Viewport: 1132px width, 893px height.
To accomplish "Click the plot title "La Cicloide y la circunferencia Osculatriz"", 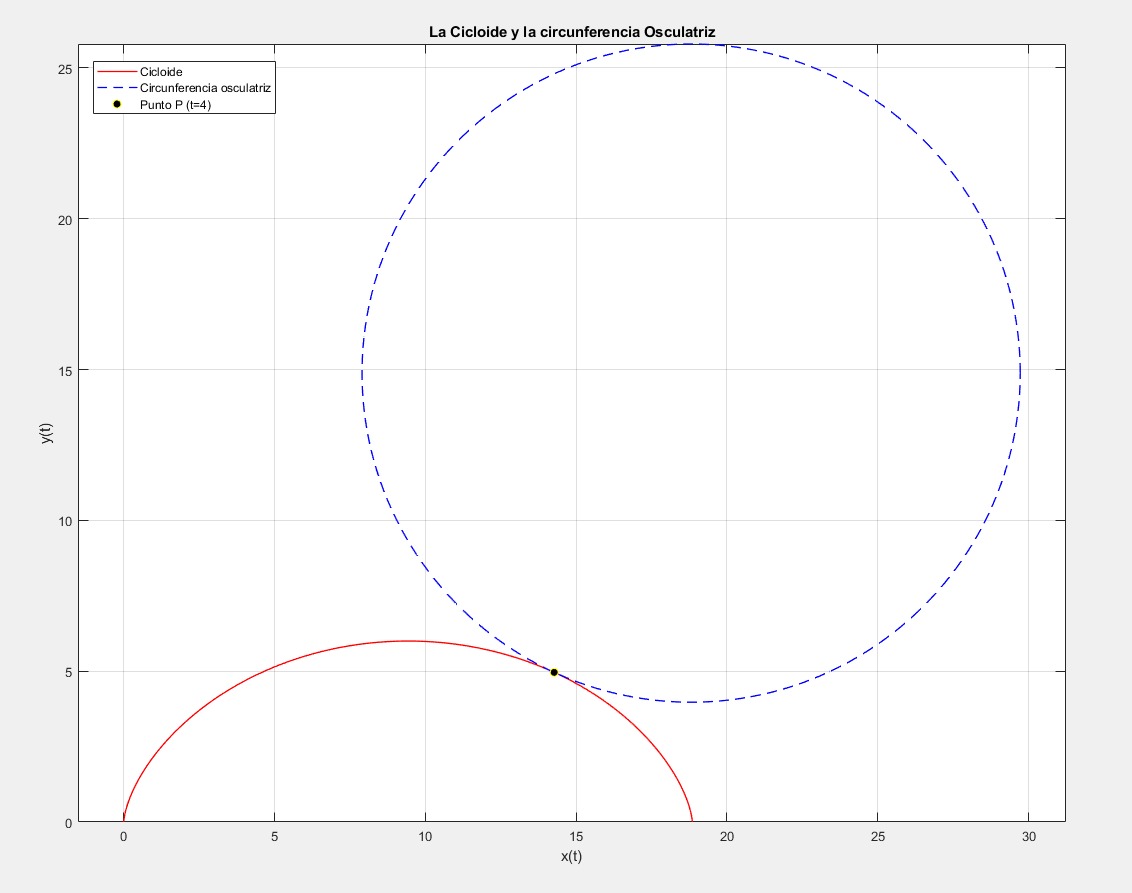I will [x=571, y=33].
